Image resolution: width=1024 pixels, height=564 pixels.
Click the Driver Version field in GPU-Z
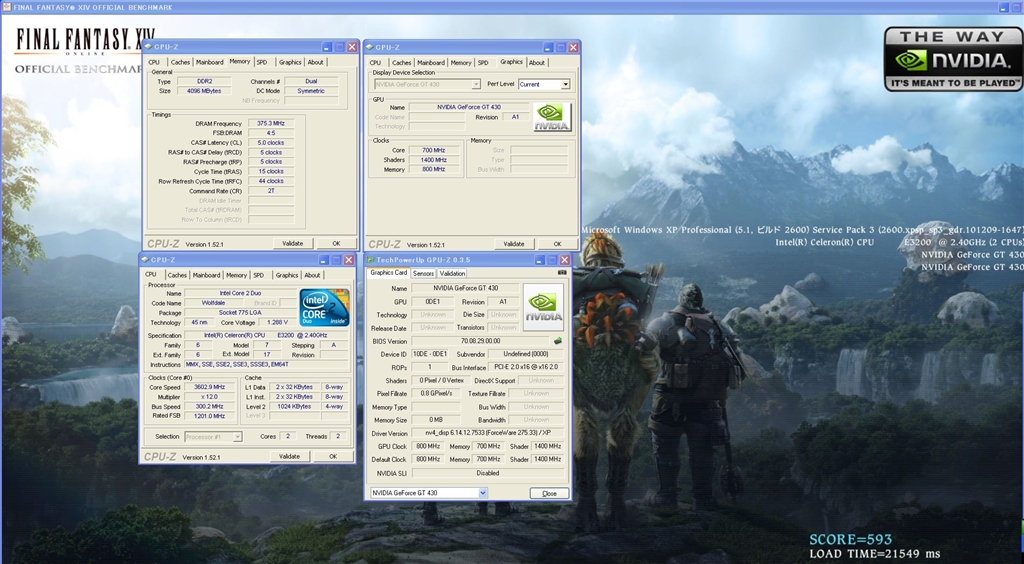click(x=488, y=433)
